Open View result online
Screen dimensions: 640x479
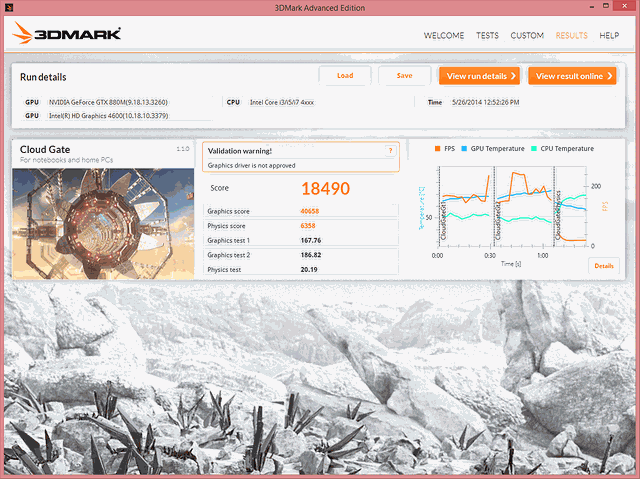coord(572,76)
